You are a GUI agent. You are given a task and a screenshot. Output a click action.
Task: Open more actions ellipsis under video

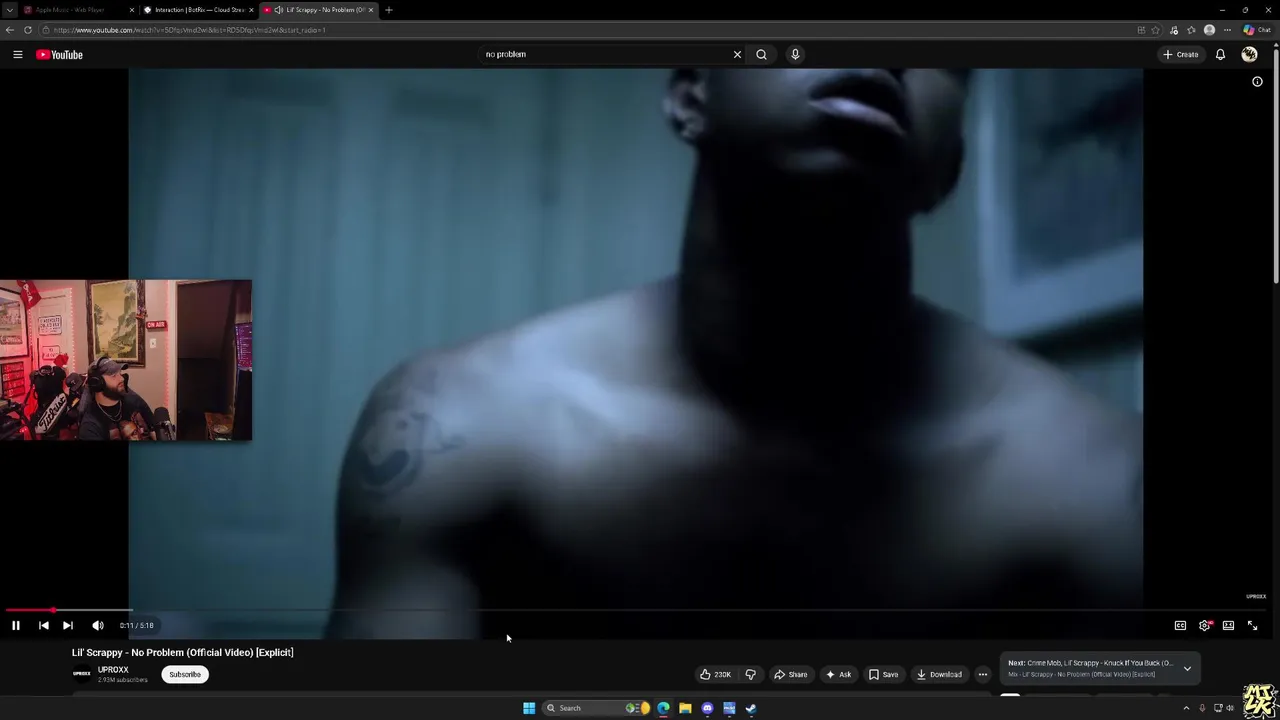click(x=982, y=674)
